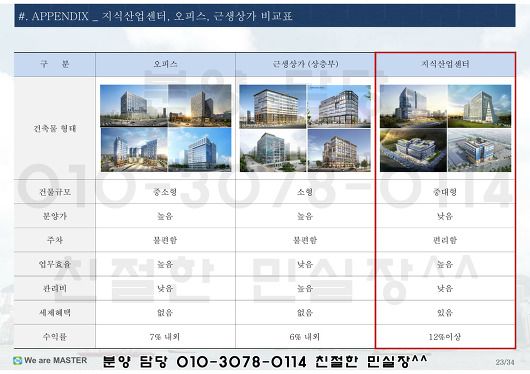Open top-right 근생상가 building image

[339, 107]
